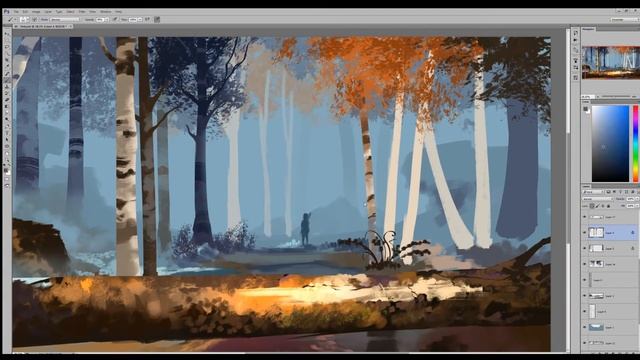Enable pressure for size in options bar
Screen dimensions: 640x360
157,19
